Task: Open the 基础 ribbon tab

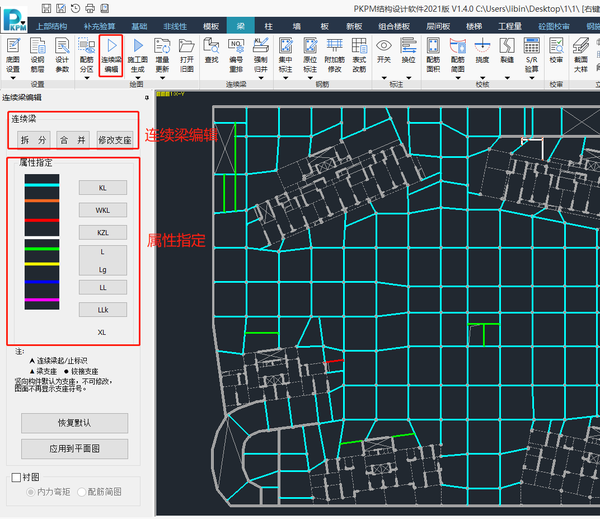Action: (x=140, y=24)
